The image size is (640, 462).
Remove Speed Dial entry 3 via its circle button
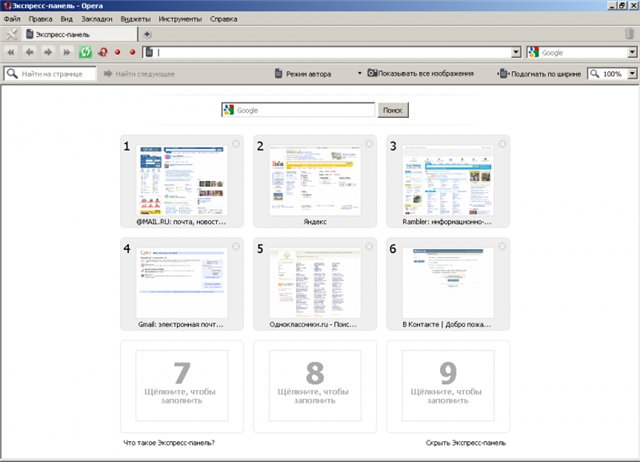(502, 144)
